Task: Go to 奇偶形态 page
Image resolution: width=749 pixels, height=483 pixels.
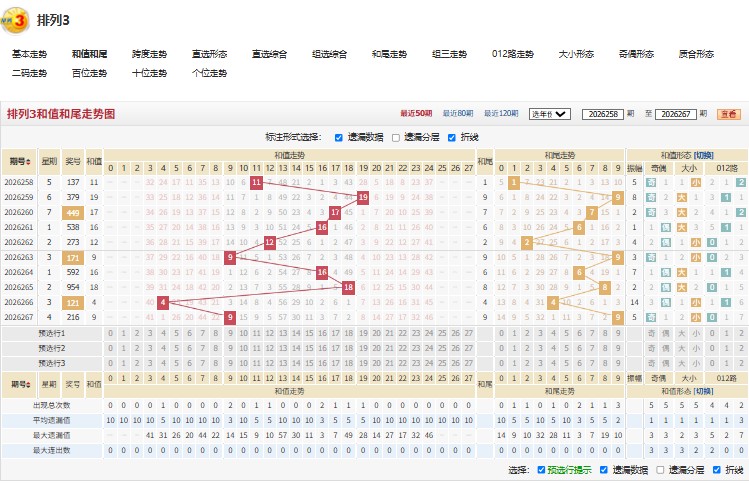Action: 636,54
